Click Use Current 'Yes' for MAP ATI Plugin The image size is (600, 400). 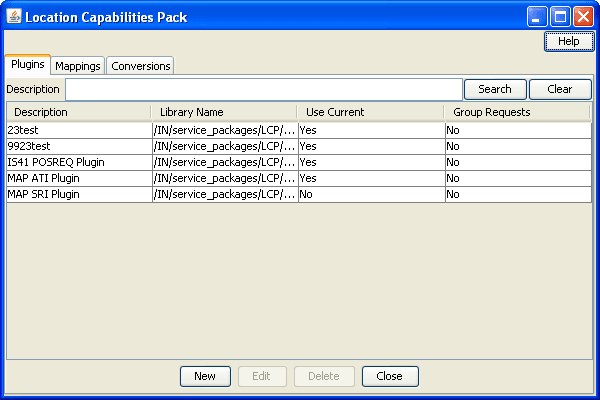(x=372, y=178)
